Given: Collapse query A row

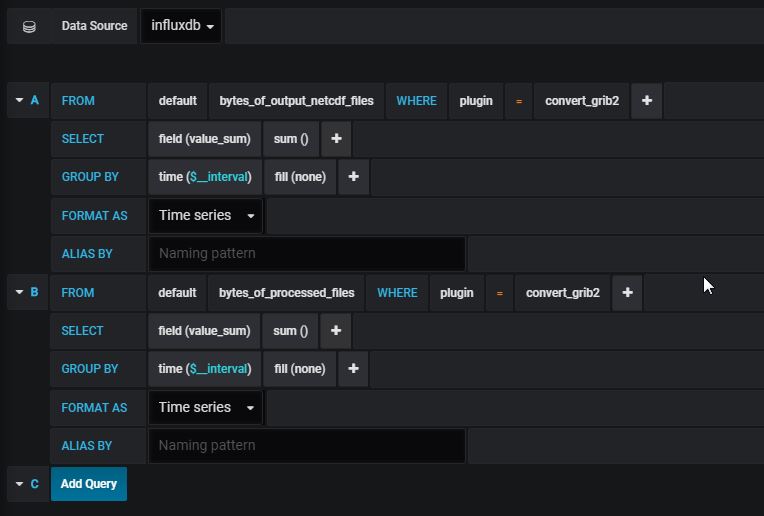Looking at the screenshot, I should point(20,101).
